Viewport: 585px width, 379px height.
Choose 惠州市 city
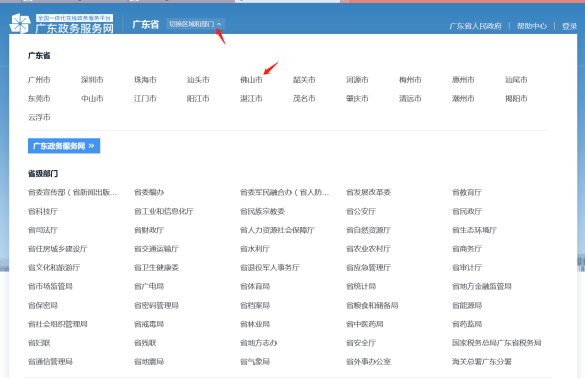pyautogui.click(x=463, y=80)
